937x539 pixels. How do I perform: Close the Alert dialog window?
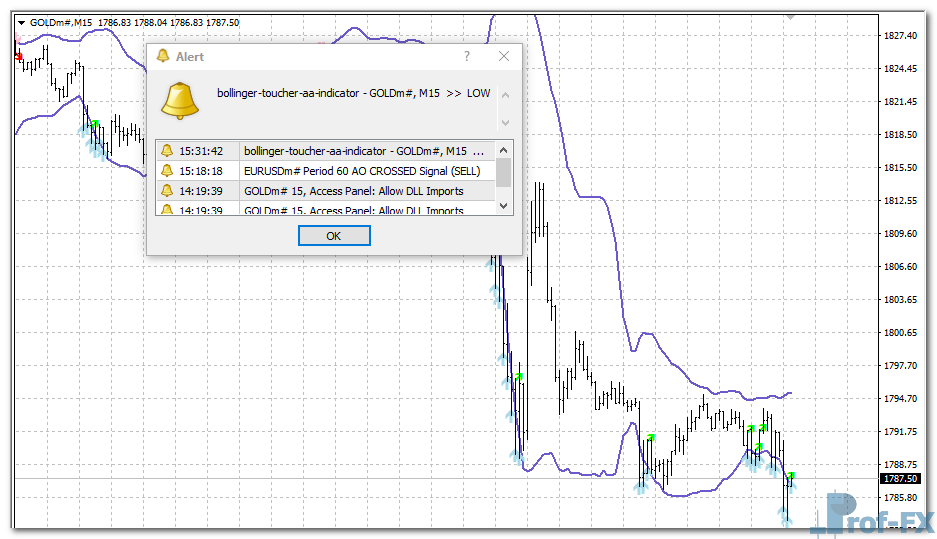click(504, 57)
